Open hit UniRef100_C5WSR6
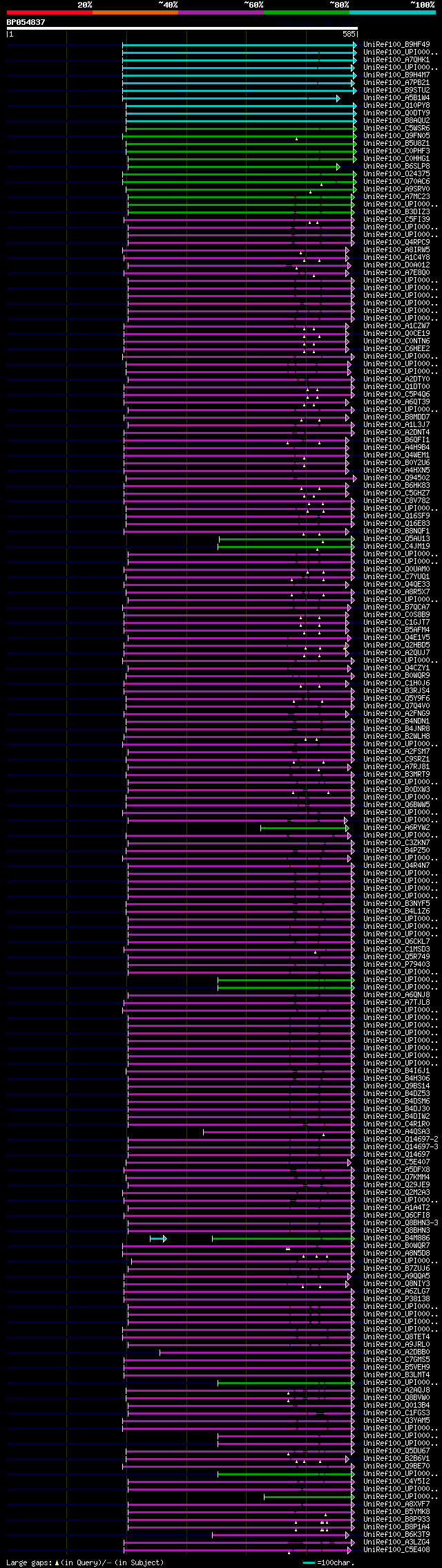Image resolution: width=442 pixels, height=1568 pixels. (396, 128)
